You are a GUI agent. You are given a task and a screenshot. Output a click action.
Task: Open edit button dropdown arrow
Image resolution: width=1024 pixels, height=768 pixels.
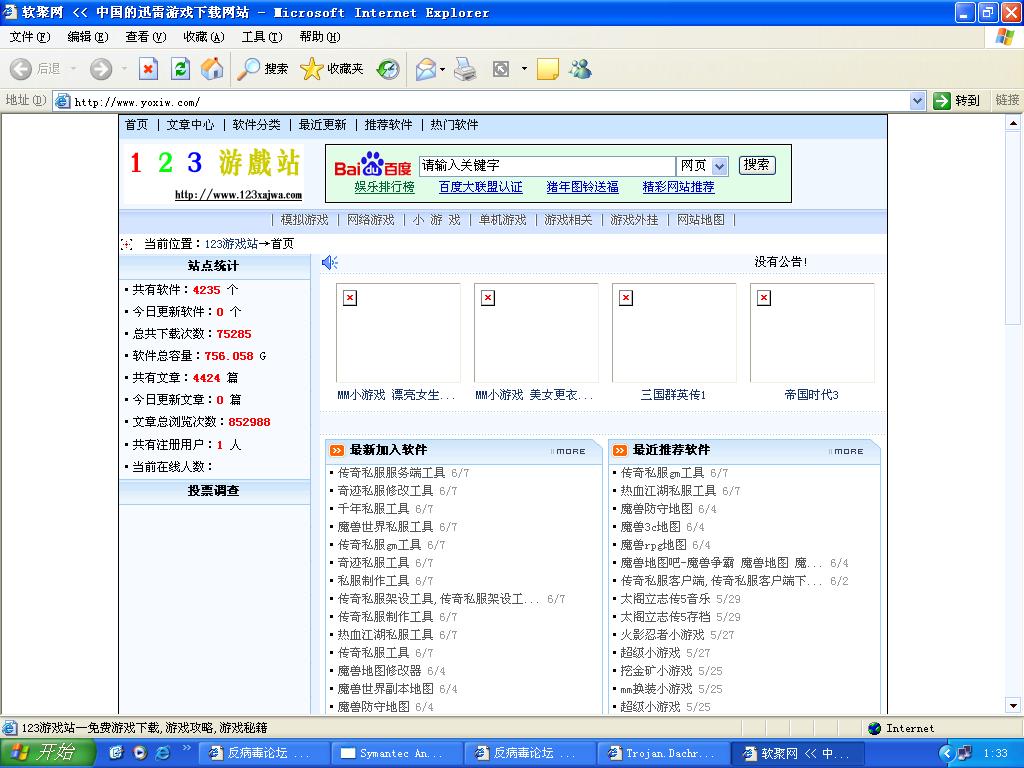tap(524, 69)
